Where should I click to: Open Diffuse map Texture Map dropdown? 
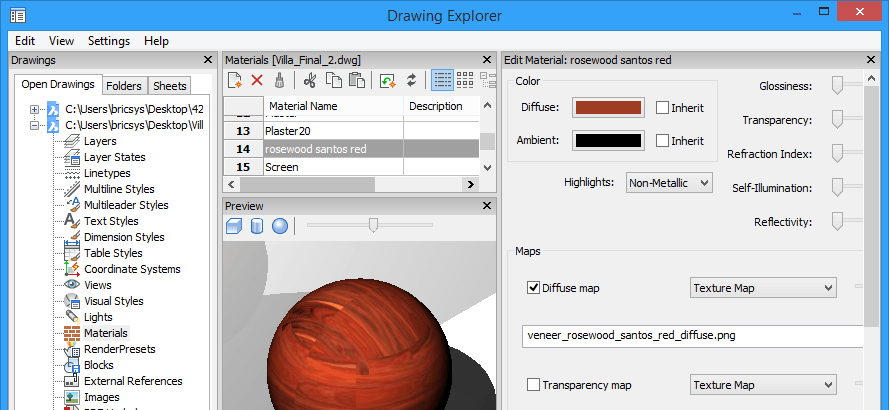point(763,288)
